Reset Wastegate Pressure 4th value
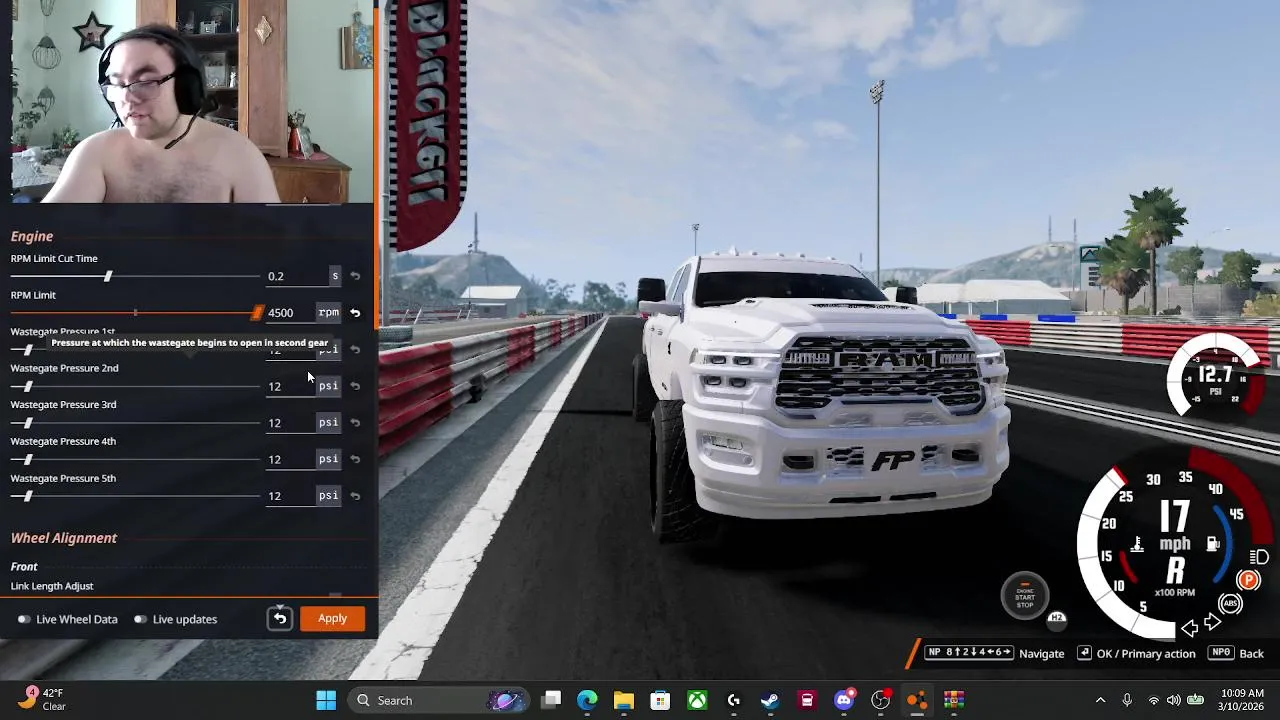The width and height of the screenshot is (1280, 720). (x=355, y=459)
